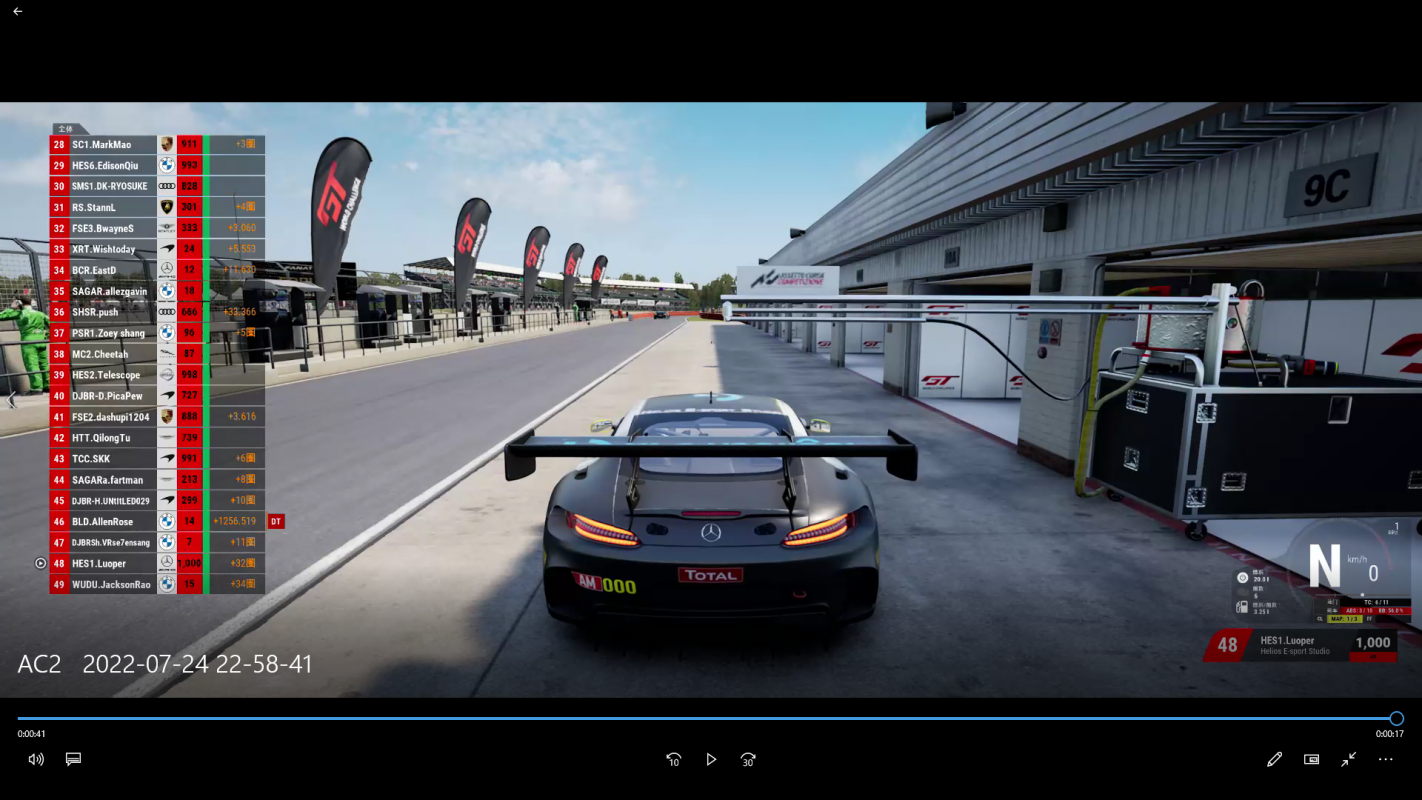The height and width of the screenshot is (800, 1422).
Task: Click leaderboard row SAGAR.allezgavin
Action: (x=157, y=292)
